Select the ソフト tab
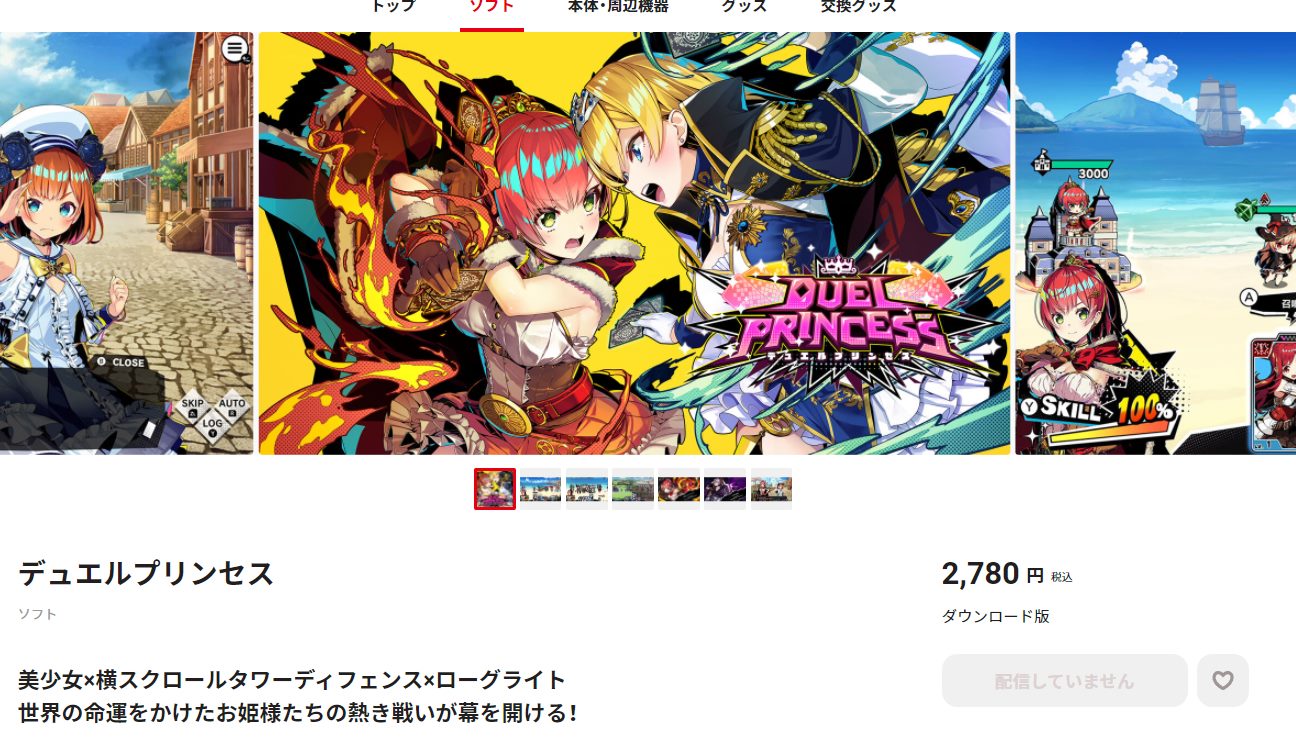The image size is (1296, 748). click(x=492, y=7)
